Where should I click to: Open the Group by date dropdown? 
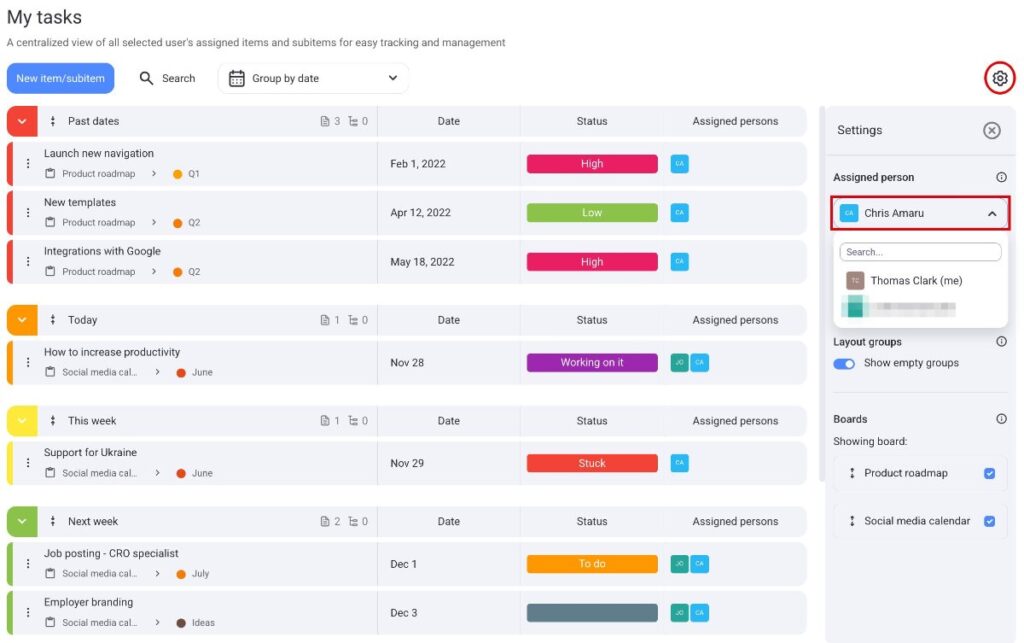pyautogui.click(x=313, y=78)
